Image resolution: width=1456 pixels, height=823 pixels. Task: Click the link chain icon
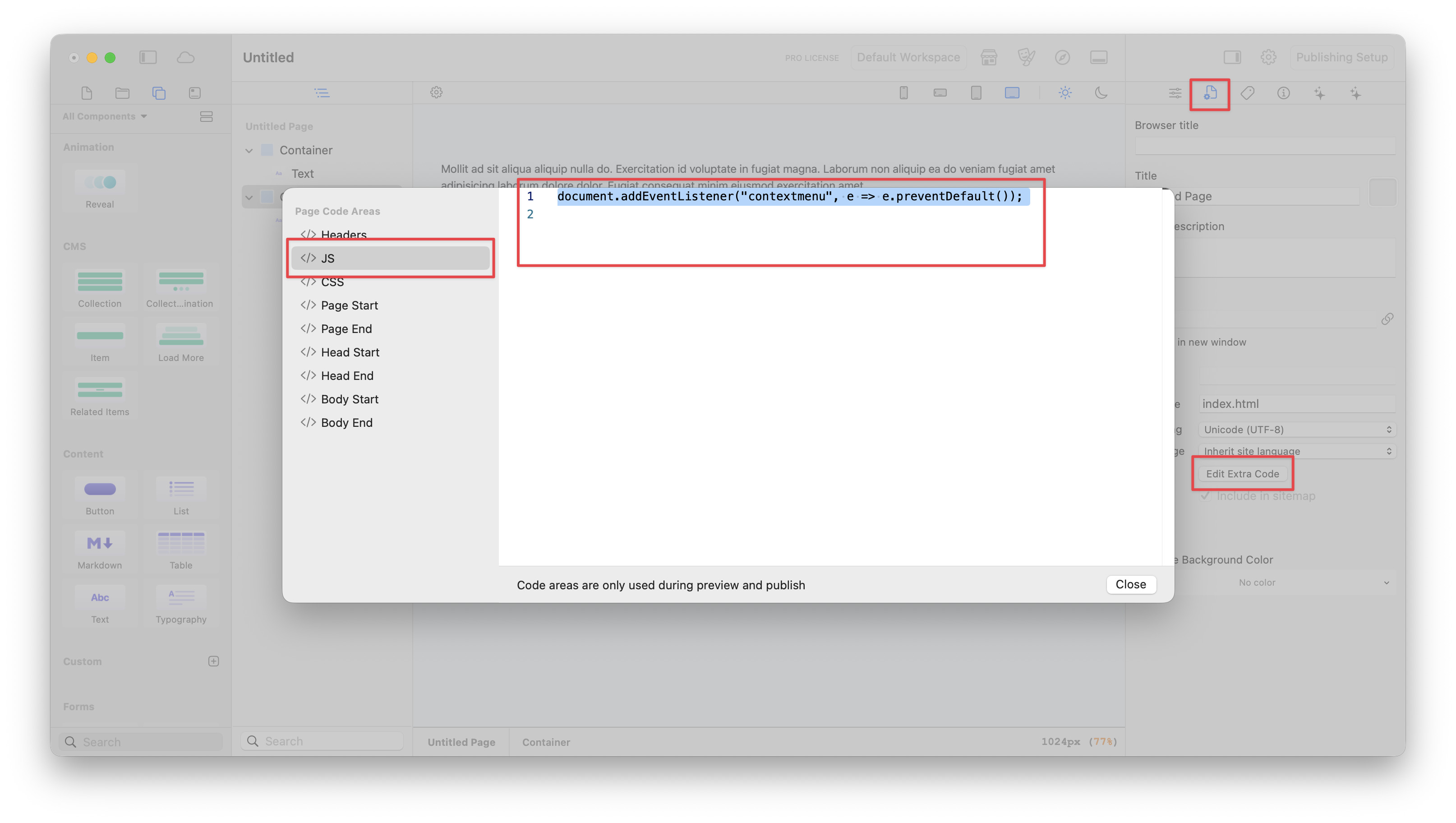[1387, 319]
